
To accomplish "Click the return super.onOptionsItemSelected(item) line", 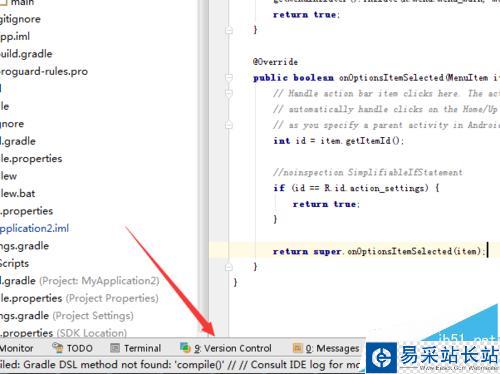I will 379,251.
